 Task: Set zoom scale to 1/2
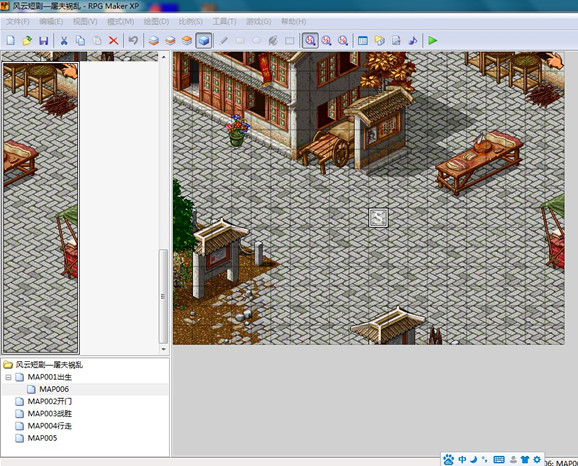pos(327,40)
